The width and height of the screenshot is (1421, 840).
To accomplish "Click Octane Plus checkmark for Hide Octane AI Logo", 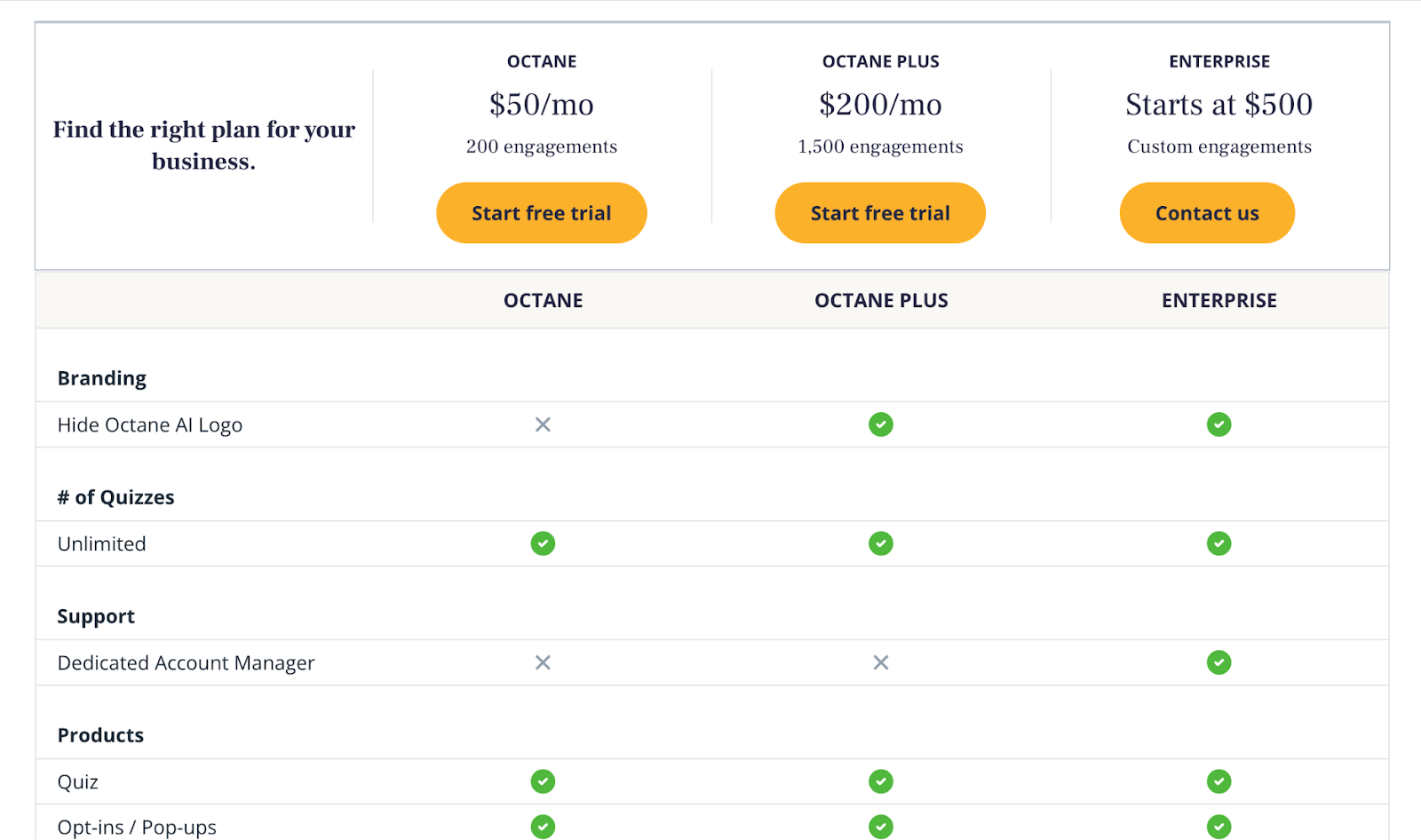I will 880,424.
